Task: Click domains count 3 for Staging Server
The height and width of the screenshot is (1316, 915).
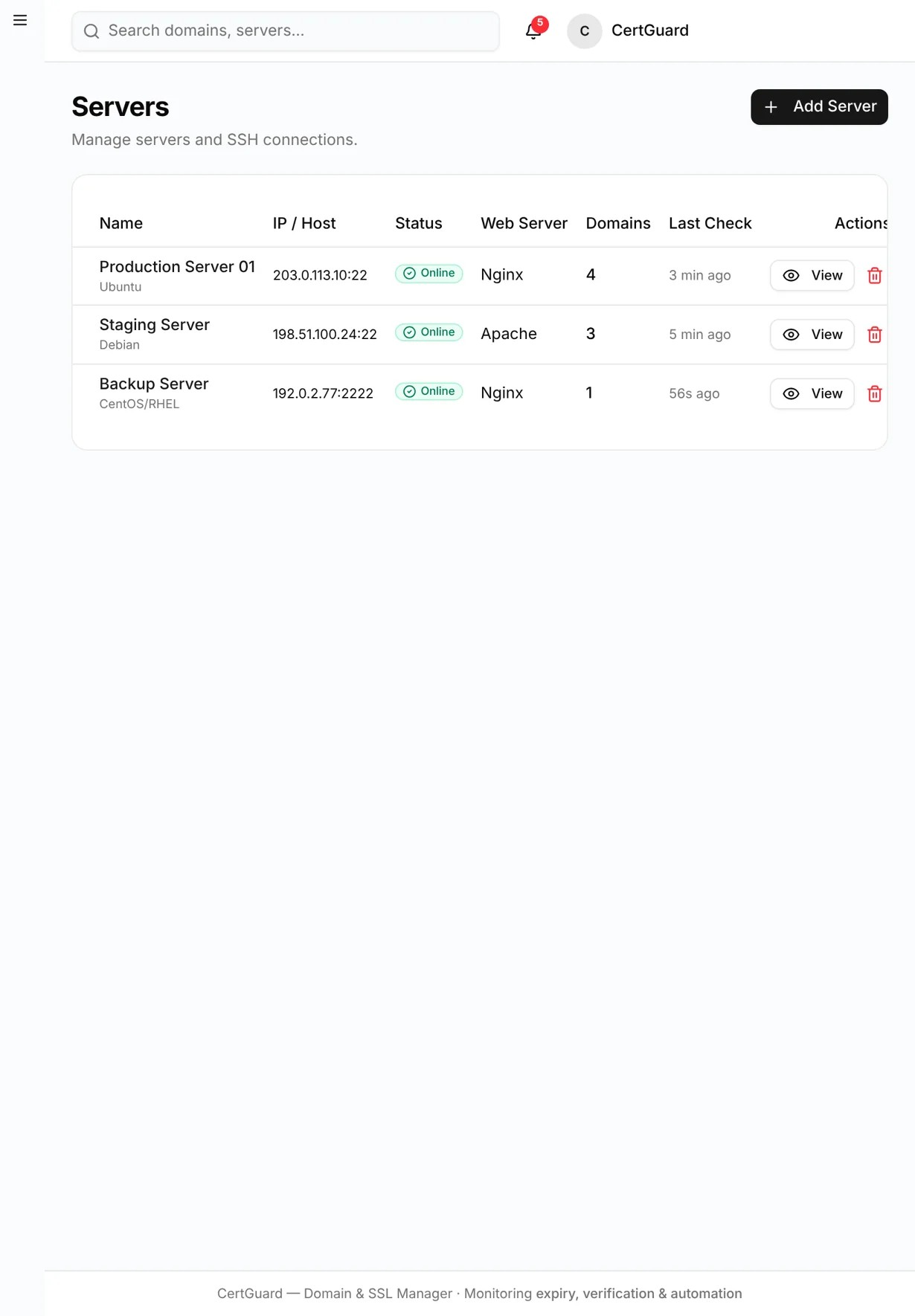Action: pyautogui.click(x=591, y=334)
